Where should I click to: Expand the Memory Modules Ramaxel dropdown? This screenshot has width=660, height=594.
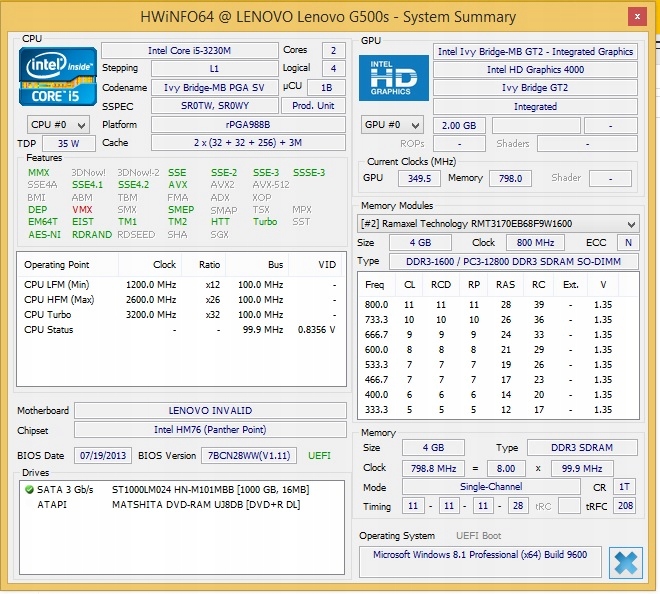click(498, 224)
